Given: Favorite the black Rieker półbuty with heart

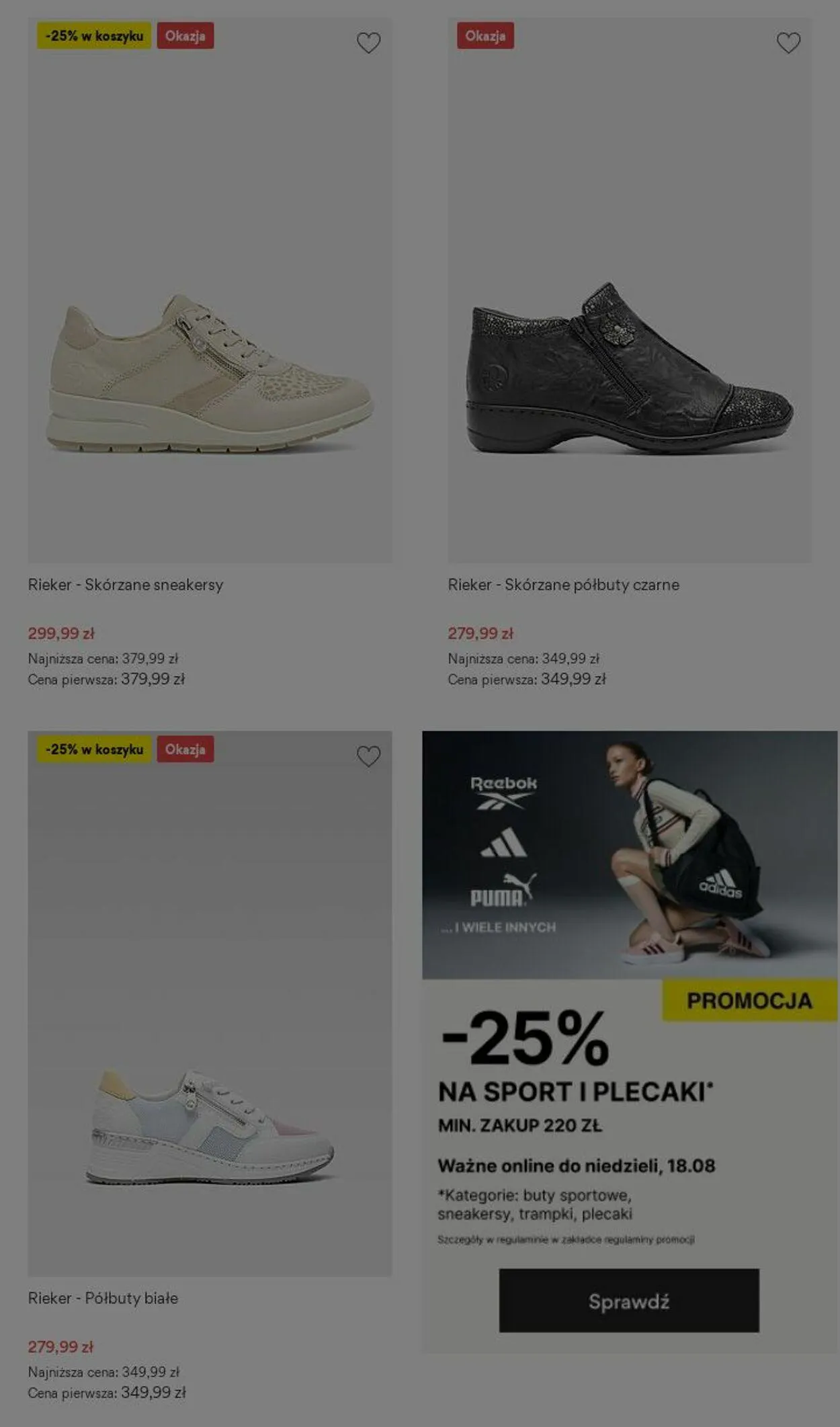Looking at the screenshot, I should (788, 43).
